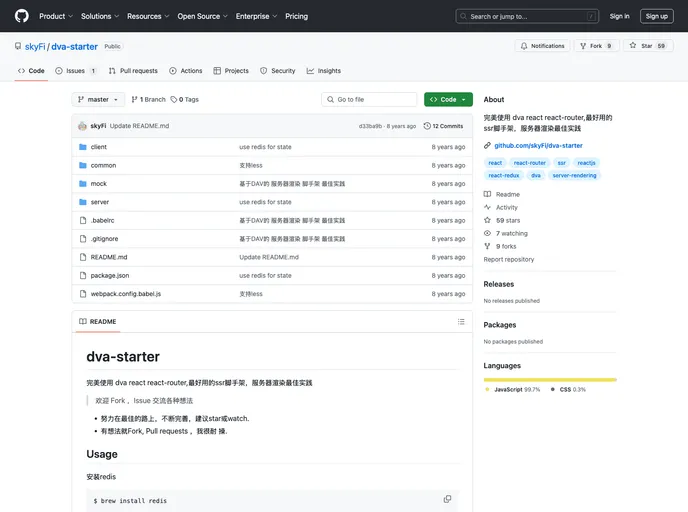Open the Insights tab
The image size is (688, 512).
[x=324, y=71]
